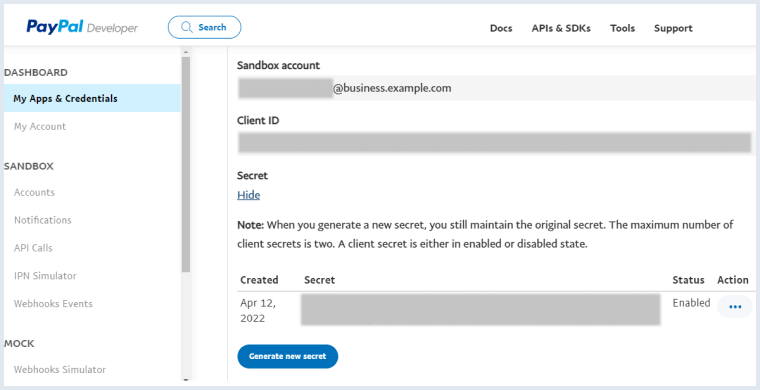View API Calls page
Viewport: 760px width, 390px height.
pos(33,248)
